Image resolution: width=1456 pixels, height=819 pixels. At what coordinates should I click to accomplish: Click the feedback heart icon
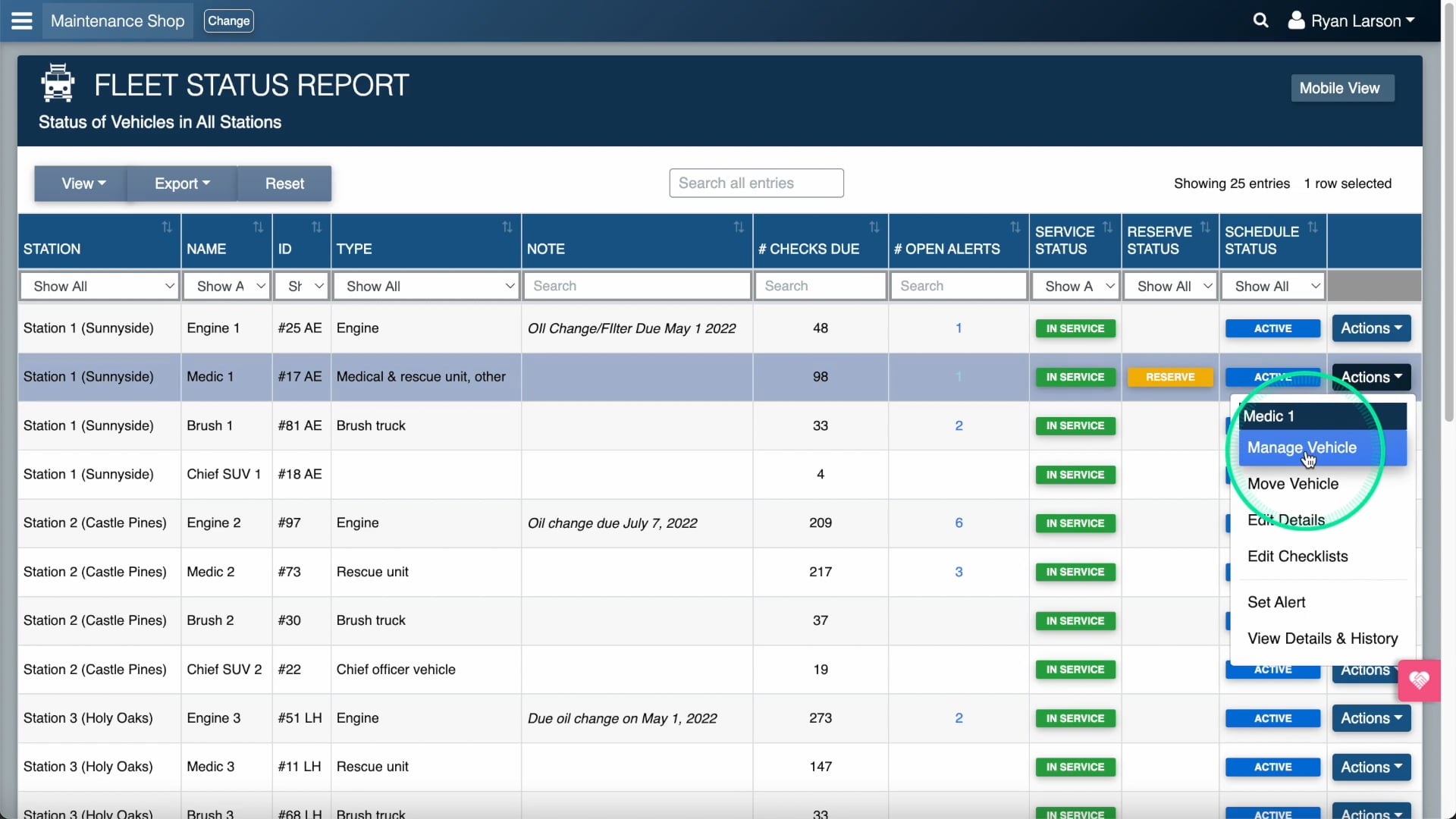point(1420,680)
